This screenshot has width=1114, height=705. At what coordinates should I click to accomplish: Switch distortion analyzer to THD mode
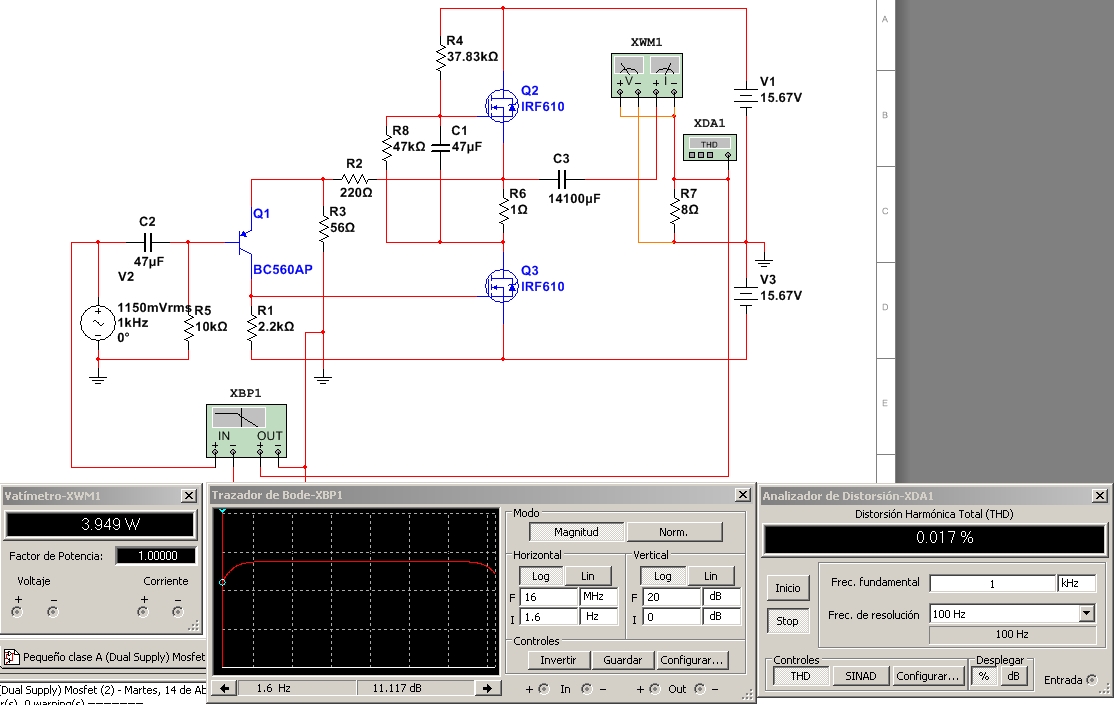pos(800,676)
